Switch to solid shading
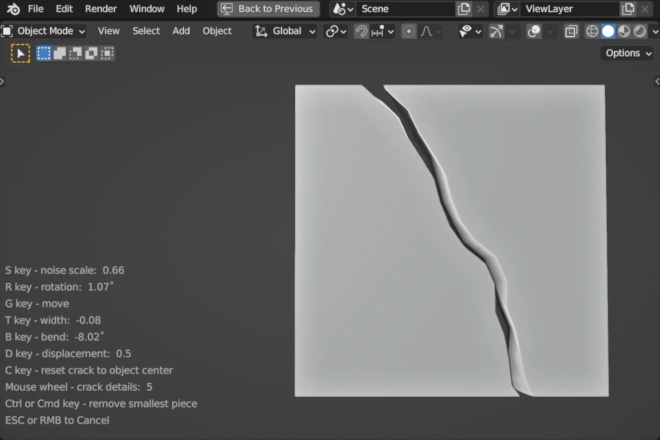Image resolution: width=660 pixels, height=440 pixels. coord(608,31)
